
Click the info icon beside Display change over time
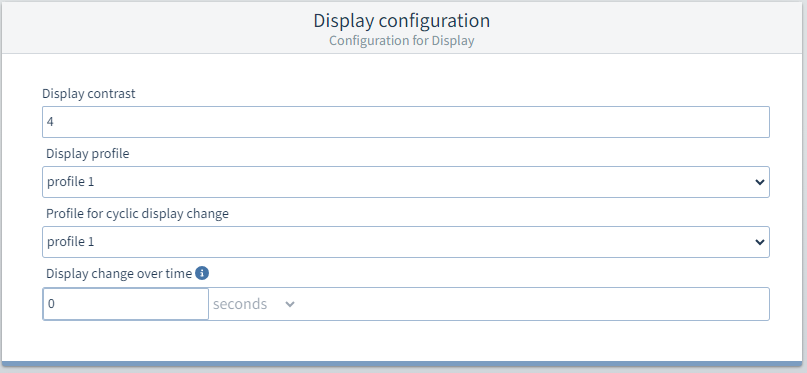pos(202,273)
